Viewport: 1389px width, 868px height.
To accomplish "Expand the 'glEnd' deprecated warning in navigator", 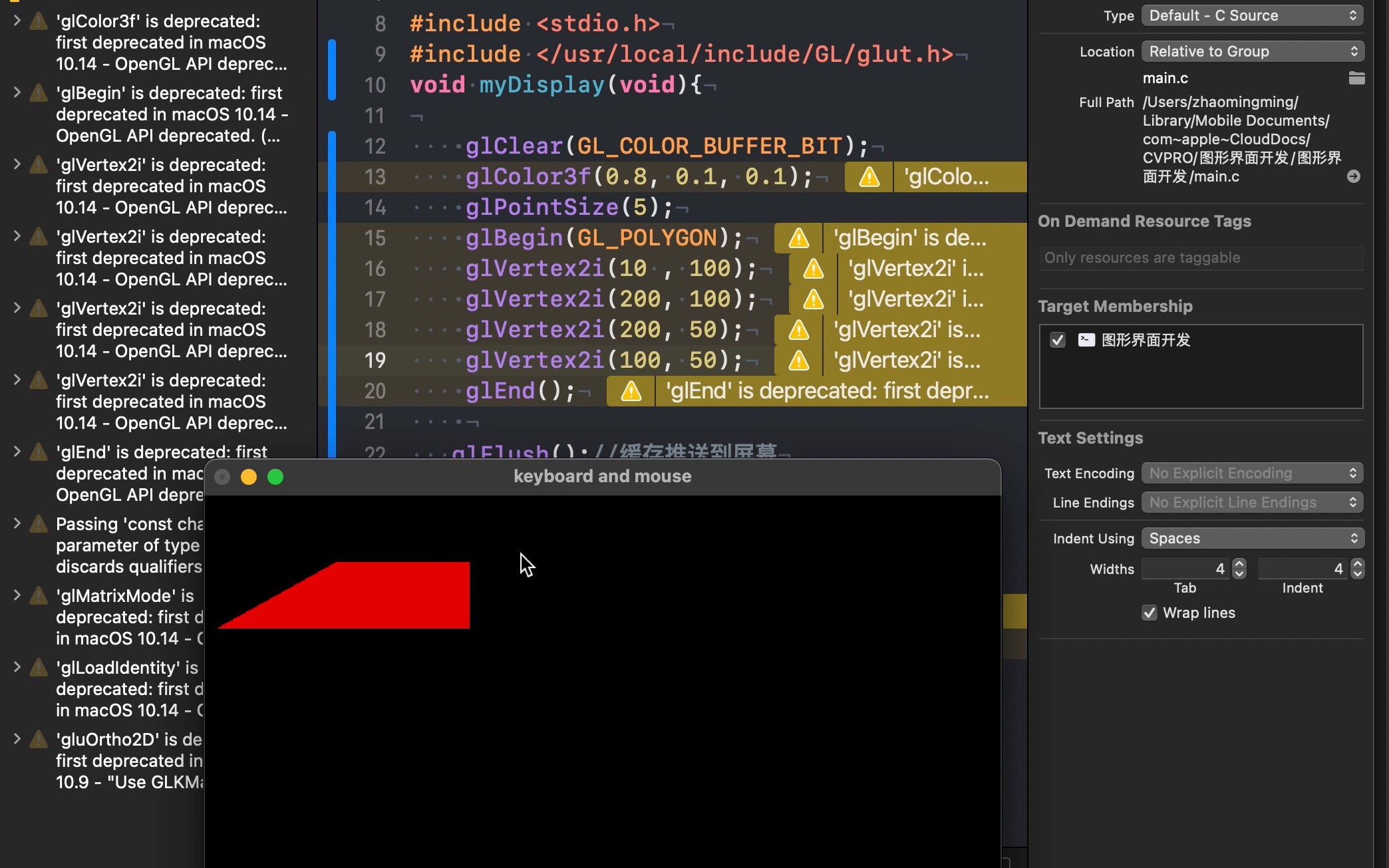I will (x=17, y=452).
